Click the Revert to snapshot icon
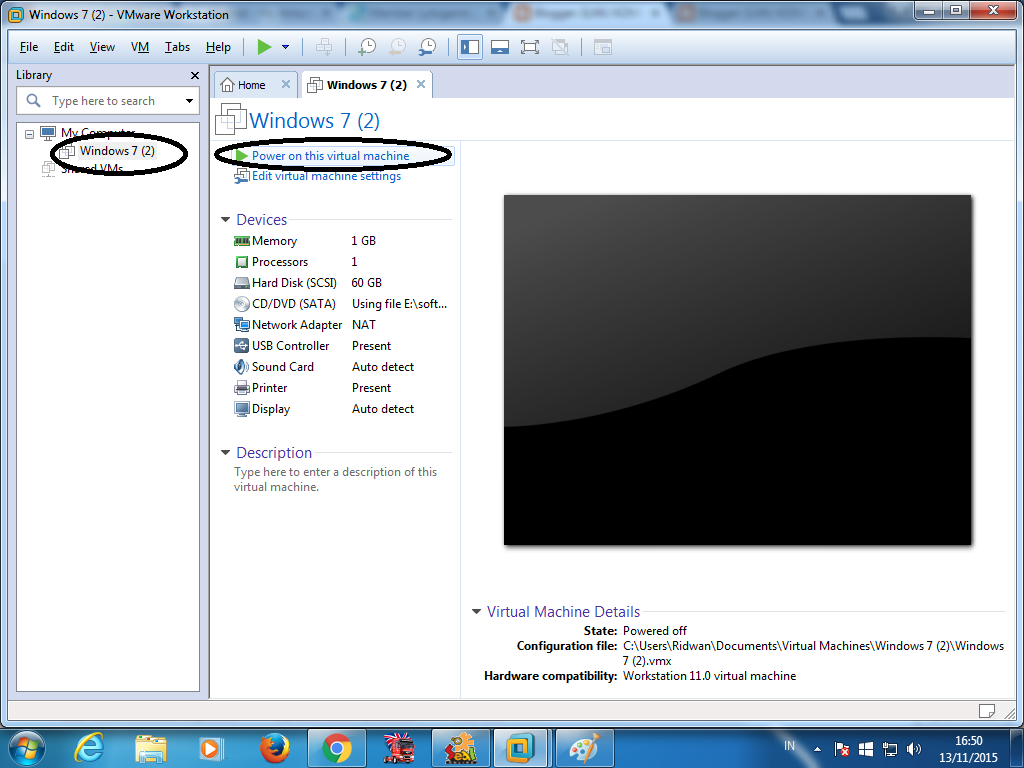This screenshot has height=768, width=1024. tap(397, 47)
